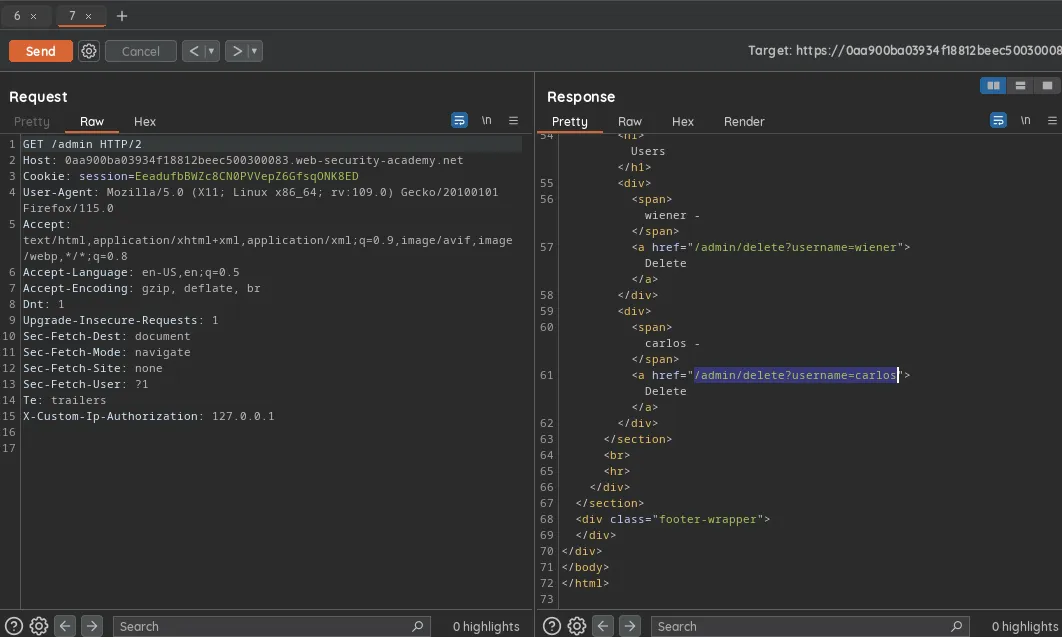
Task: Toggle non-printable characters in Request panel
Action: pos(486,120)
